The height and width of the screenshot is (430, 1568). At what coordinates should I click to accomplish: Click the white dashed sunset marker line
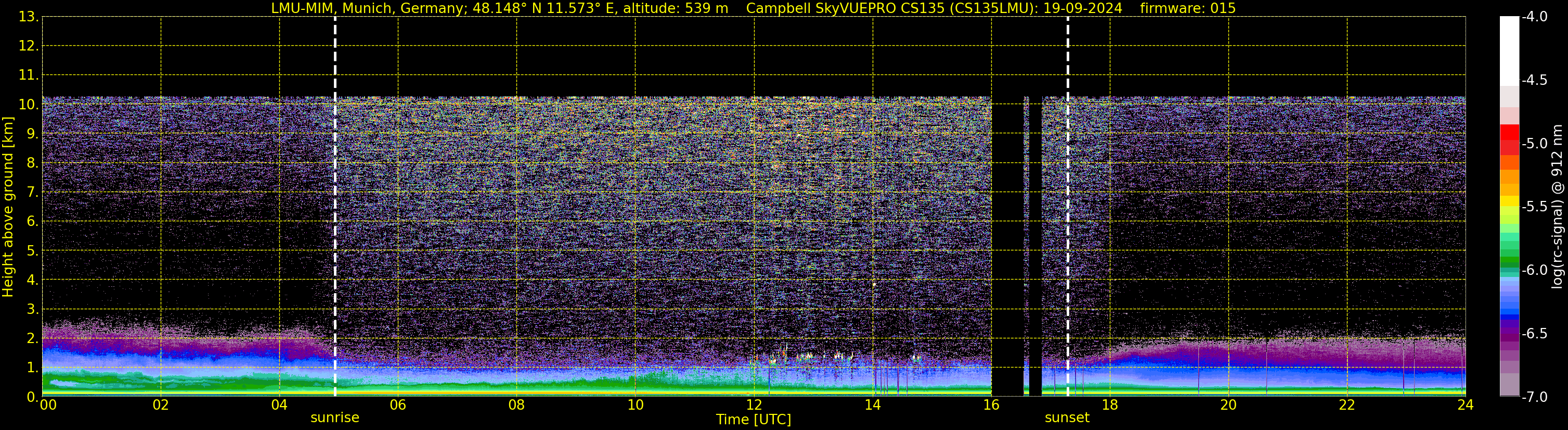(1068, 207)
